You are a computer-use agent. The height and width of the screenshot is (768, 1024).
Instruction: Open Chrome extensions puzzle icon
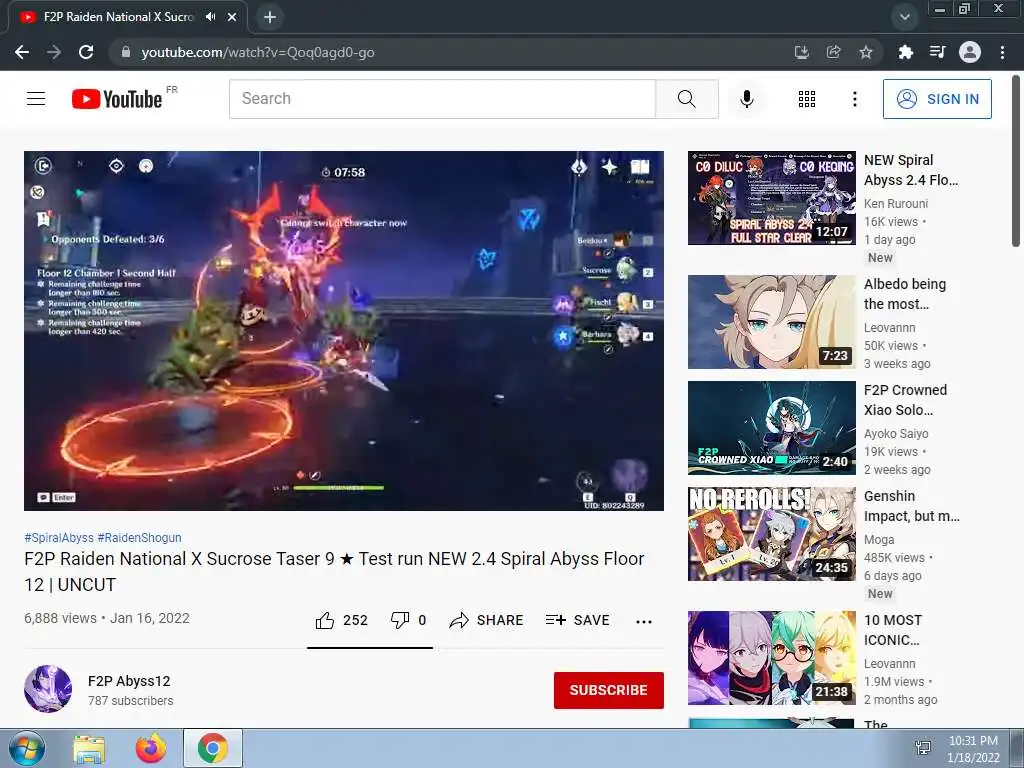905,52
